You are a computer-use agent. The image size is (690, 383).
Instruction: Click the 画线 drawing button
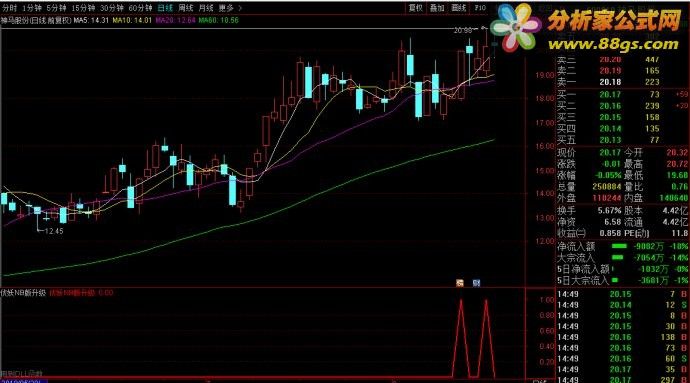[x=459, y=8]
